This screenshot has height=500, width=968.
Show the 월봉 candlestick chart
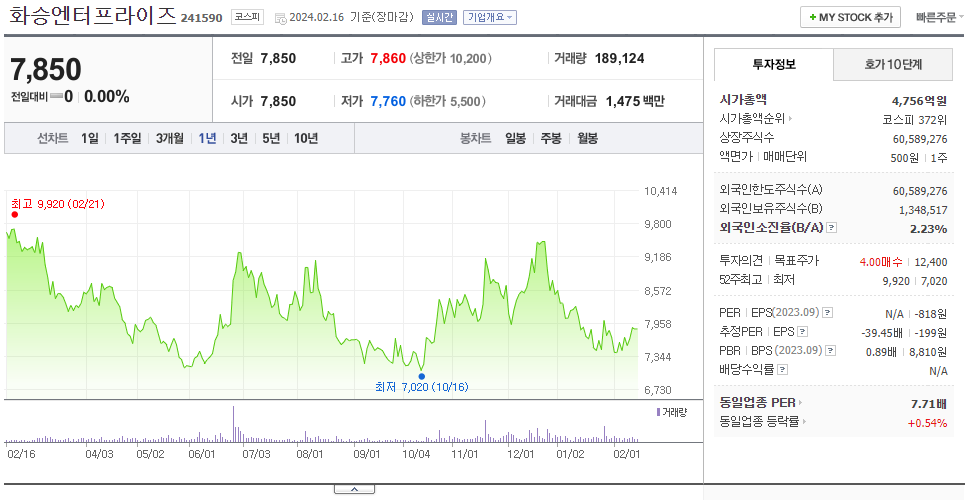coord(587,138)
